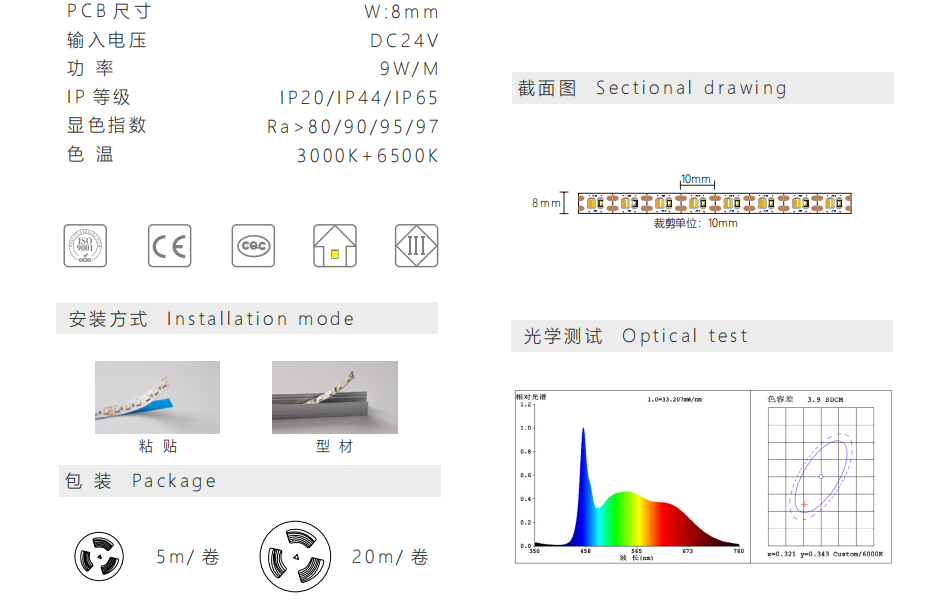
Task: Click the indoor-use house icon
Action: tap(334, 246)
